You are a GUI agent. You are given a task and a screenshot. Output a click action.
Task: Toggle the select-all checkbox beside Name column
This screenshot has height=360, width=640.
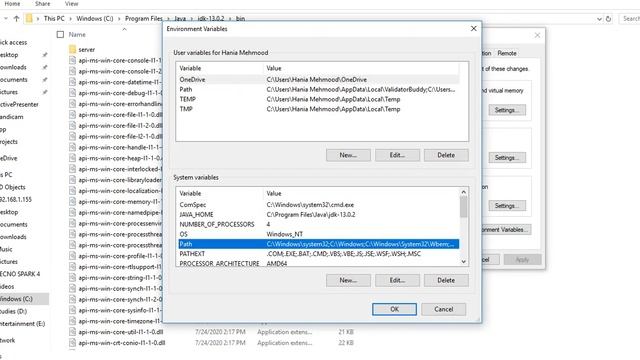(x=60, y=35)
